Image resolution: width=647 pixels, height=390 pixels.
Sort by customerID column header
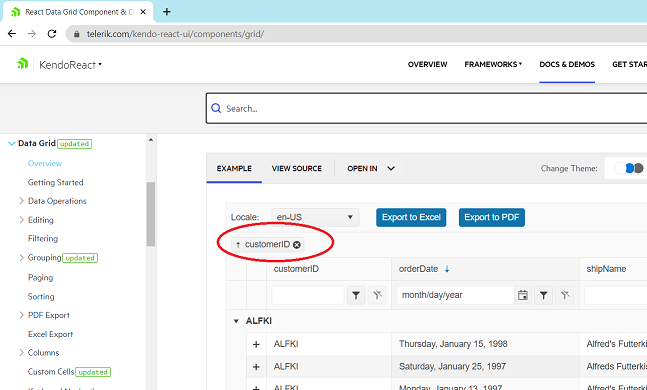tap(296, 269)
